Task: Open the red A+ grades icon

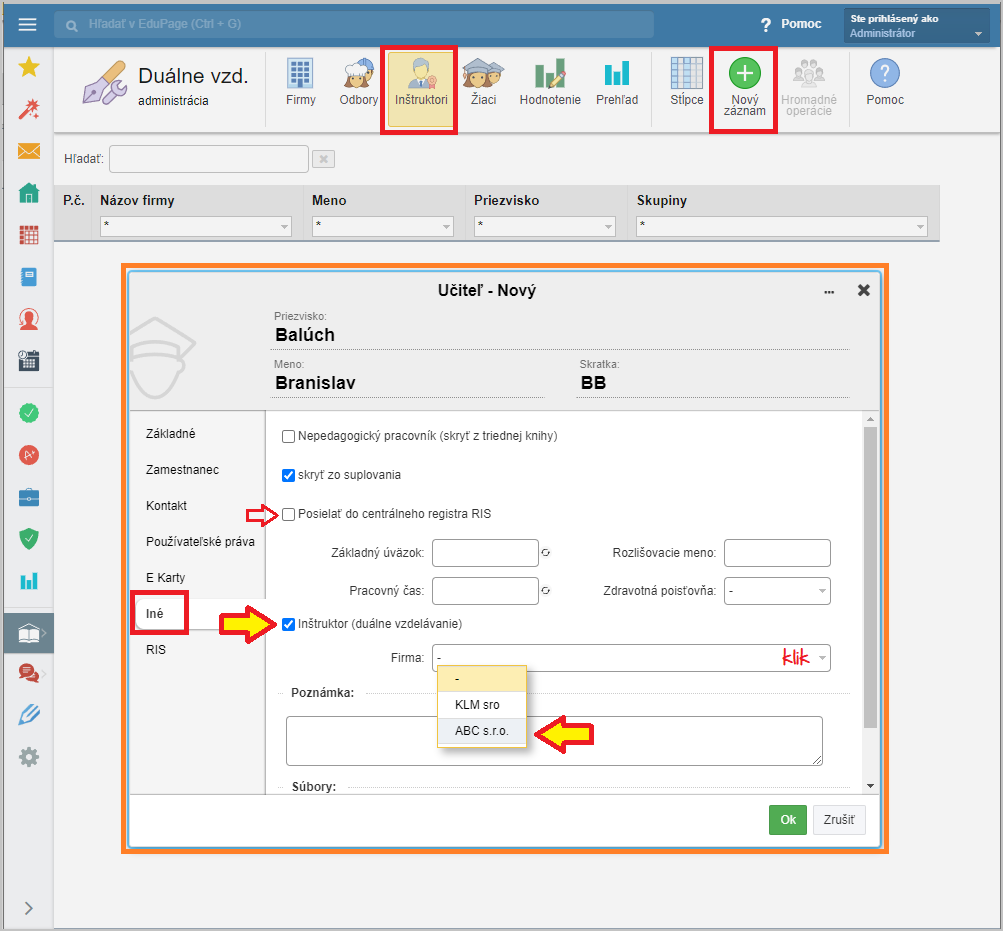Action: coord(29,455)
